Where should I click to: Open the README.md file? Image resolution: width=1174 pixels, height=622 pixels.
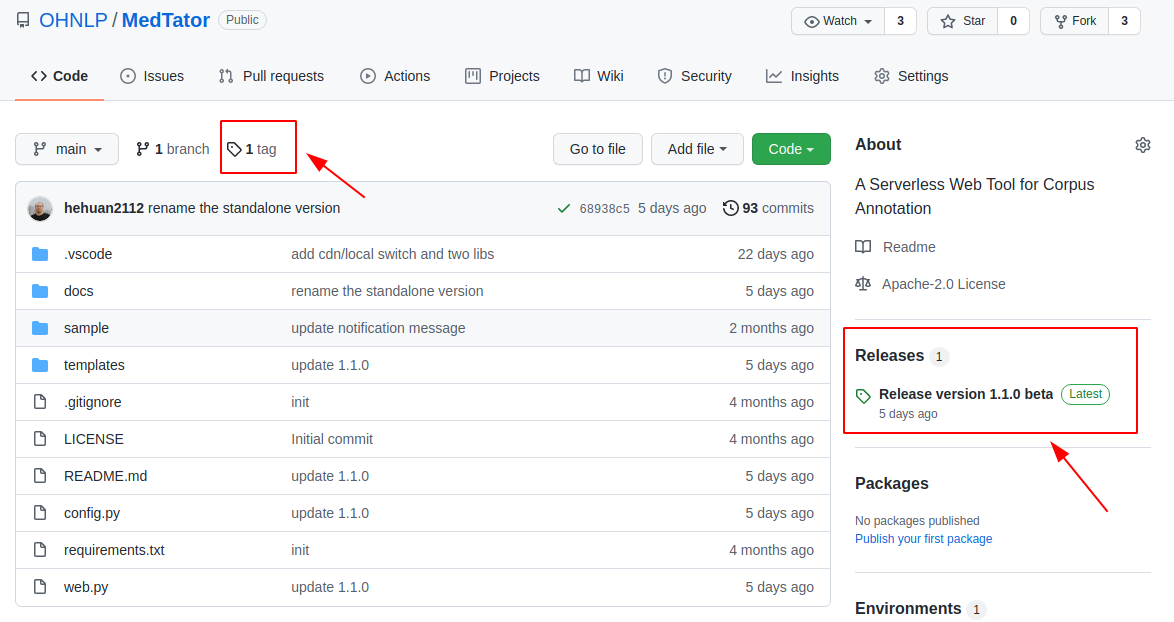(106, 476)
